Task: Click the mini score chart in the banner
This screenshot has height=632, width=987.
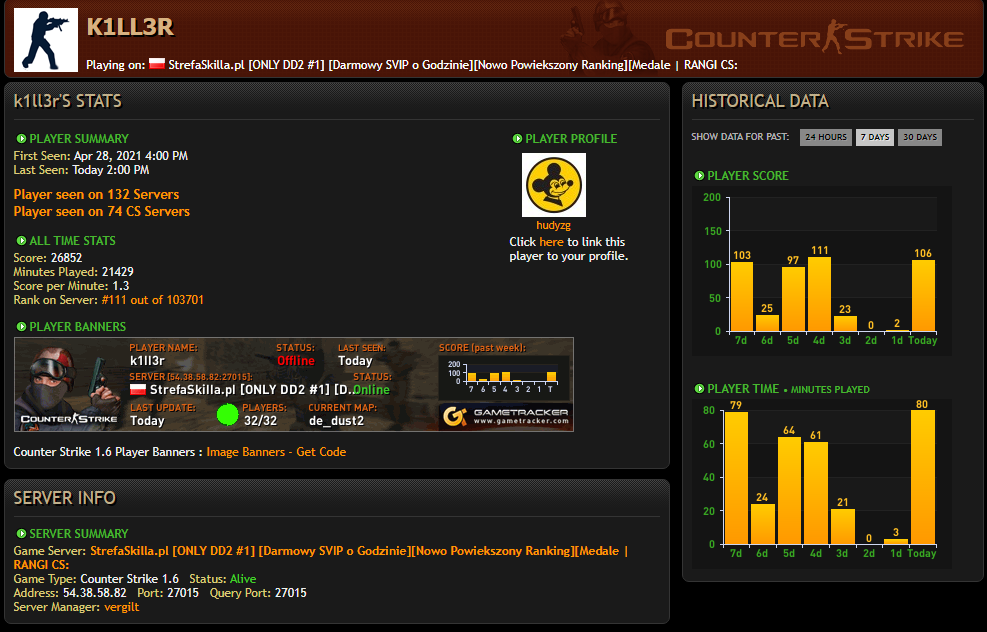Action: pos(504,376)
